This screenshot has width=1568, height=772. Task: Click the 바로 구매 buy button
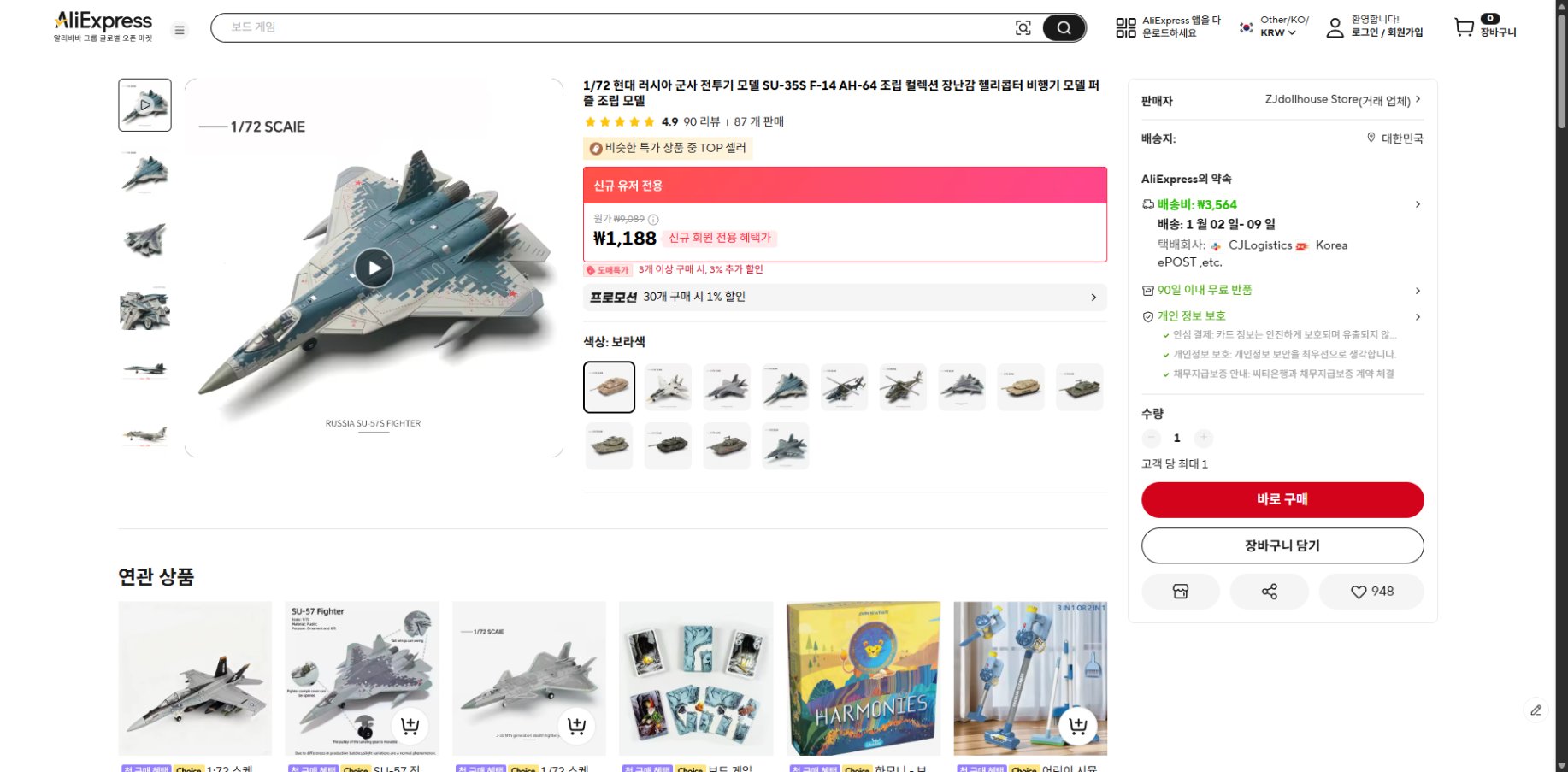point(1282,499)
